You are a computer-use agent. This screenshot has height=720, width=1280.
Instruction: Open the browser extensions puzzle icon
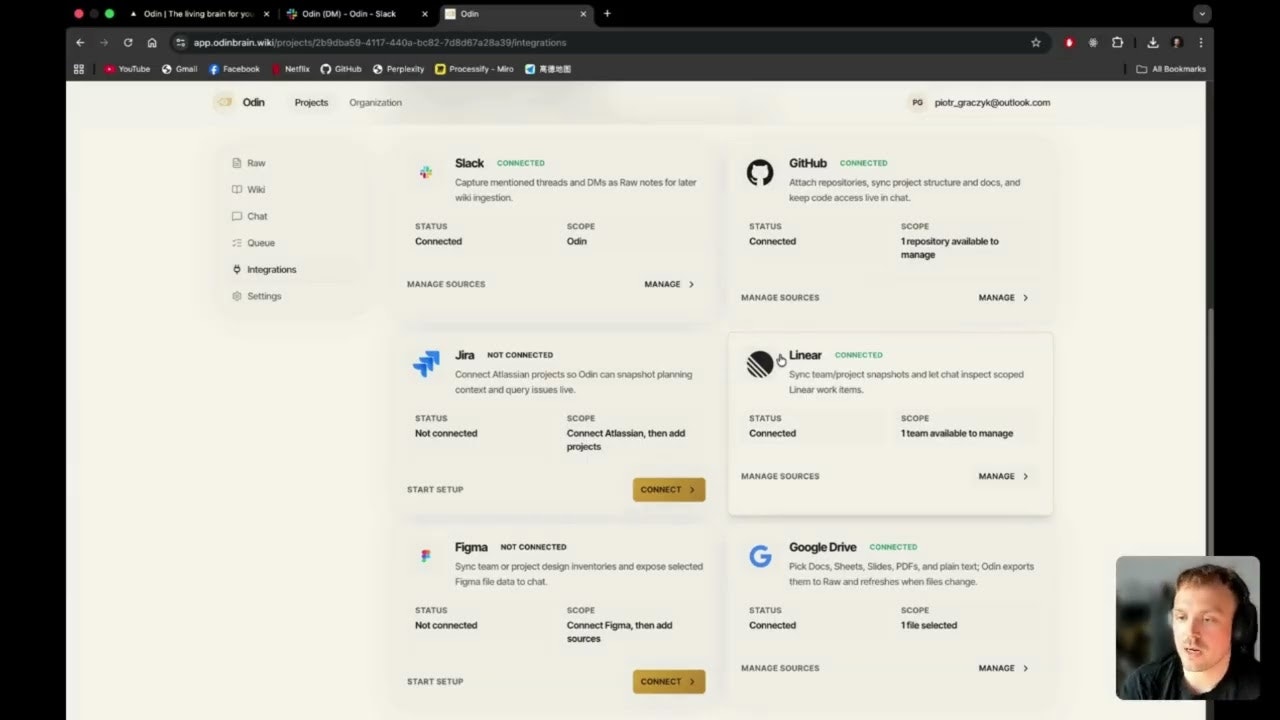[1118, 43]
